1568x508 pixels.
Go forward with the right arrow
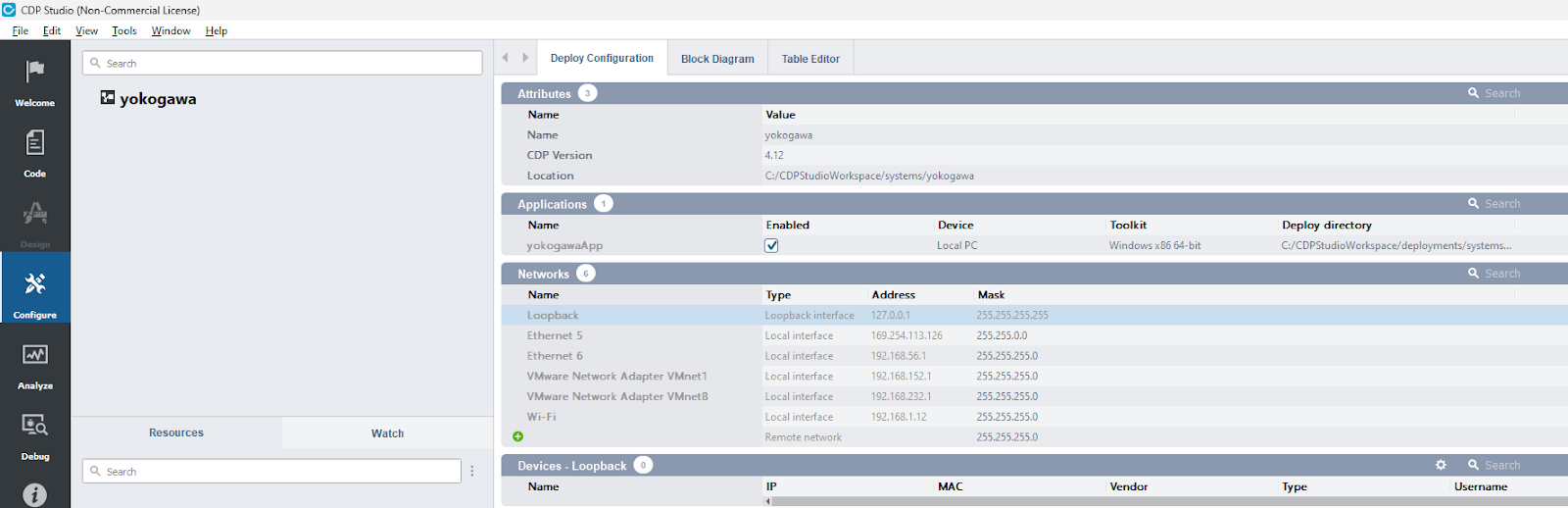point(525,58)
